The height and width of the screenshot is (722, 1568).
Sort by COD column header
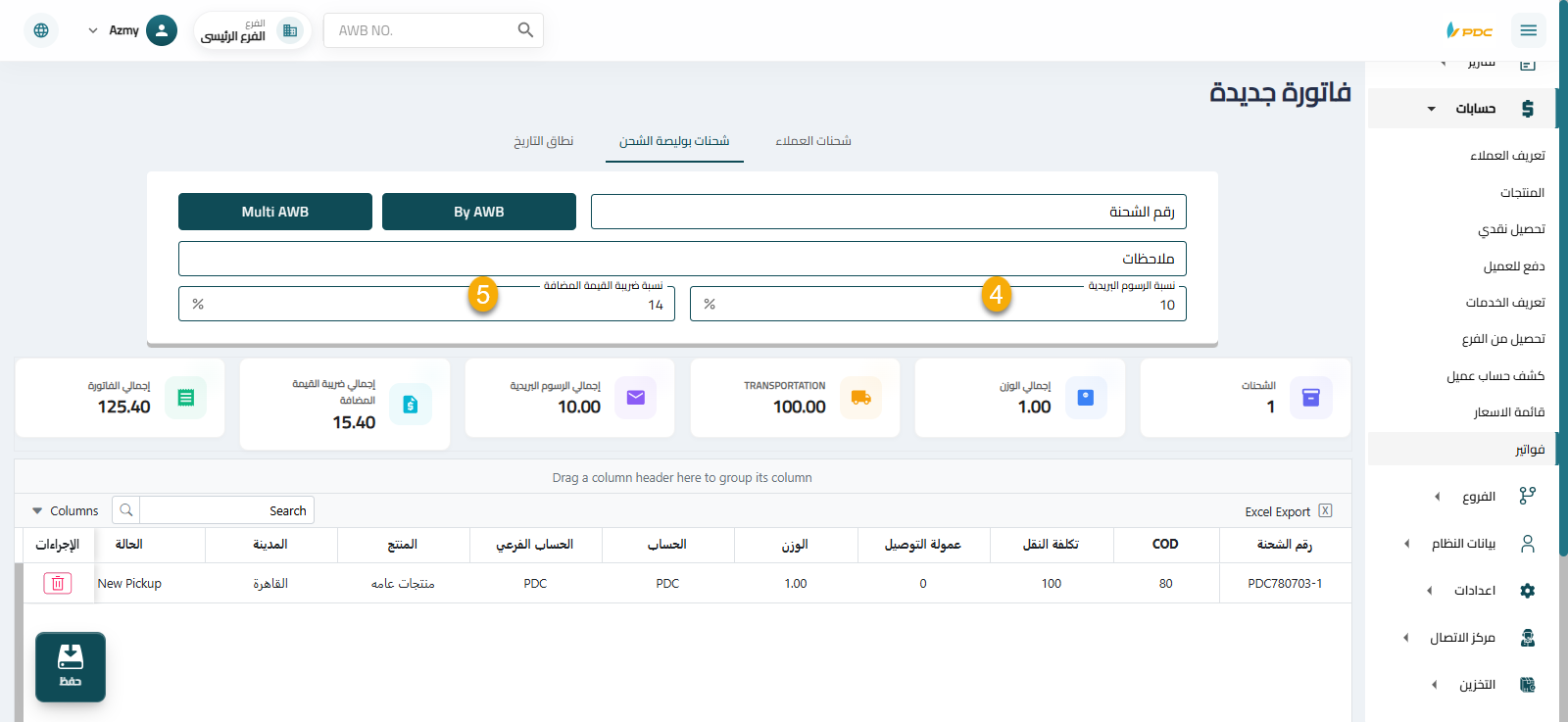tap(1165, 545)
